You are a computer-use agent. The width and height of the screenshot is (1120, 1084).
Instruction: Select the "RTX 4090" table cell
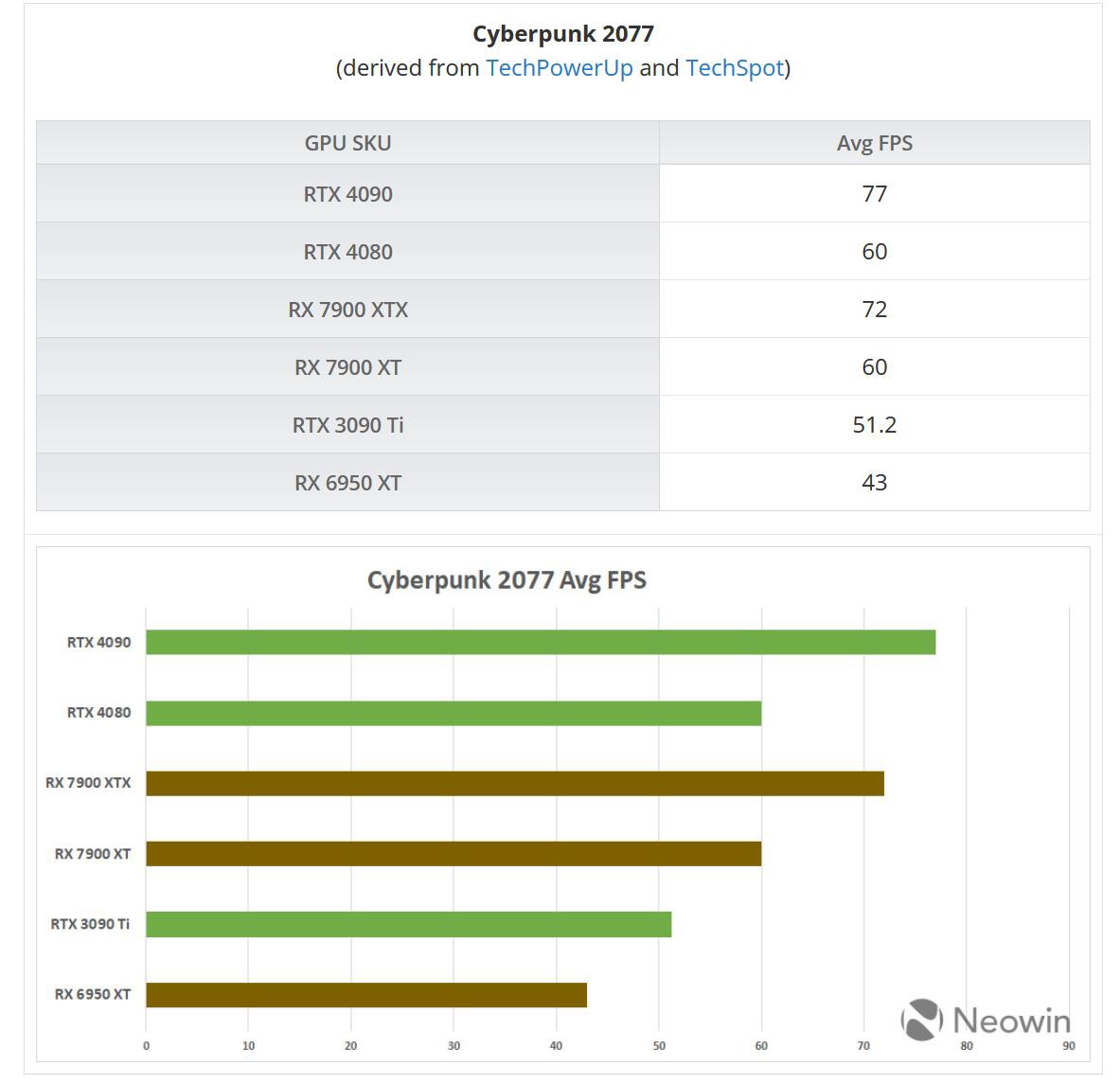click(x=347, y=193)
